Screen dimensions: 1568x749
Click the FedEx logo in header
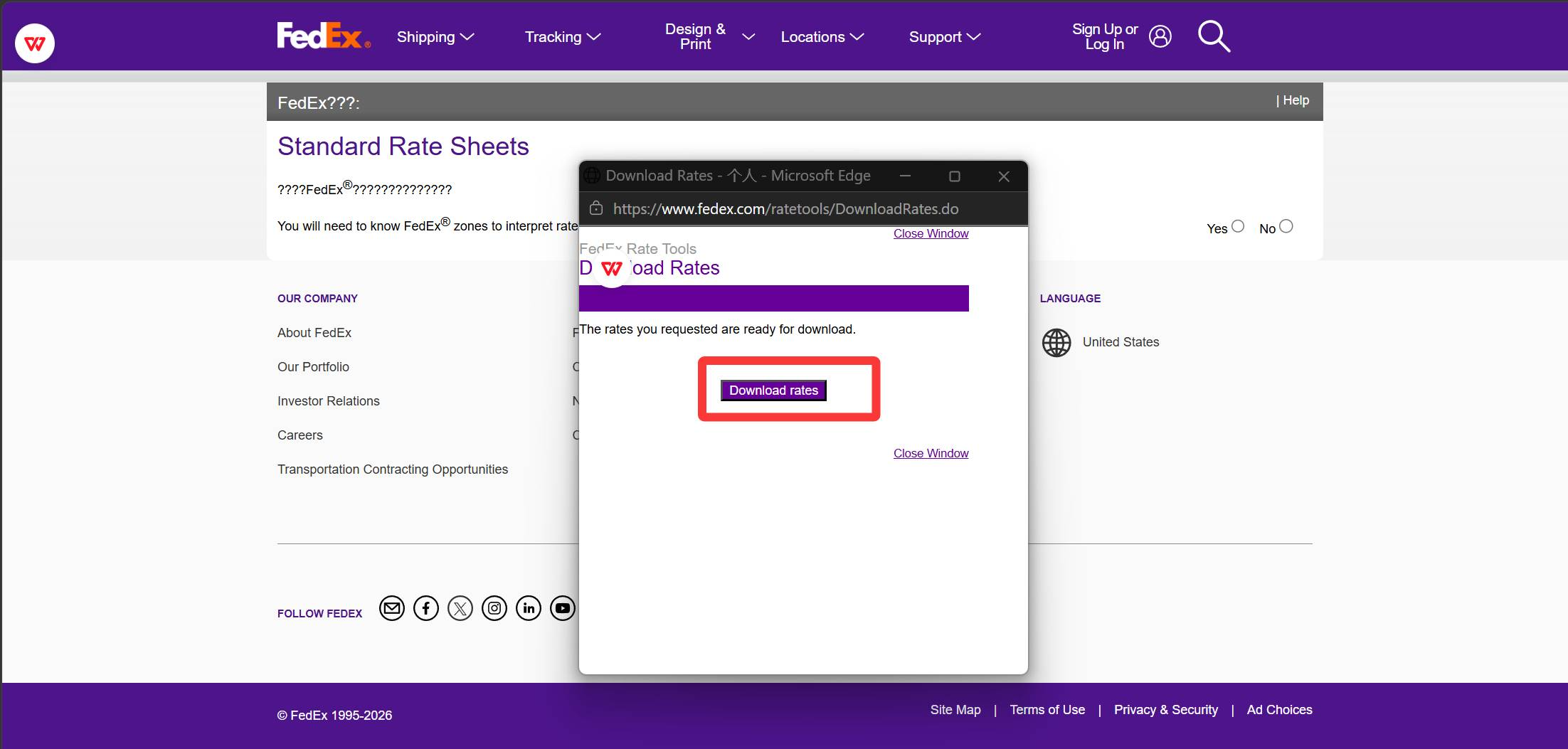click(324, 36)
